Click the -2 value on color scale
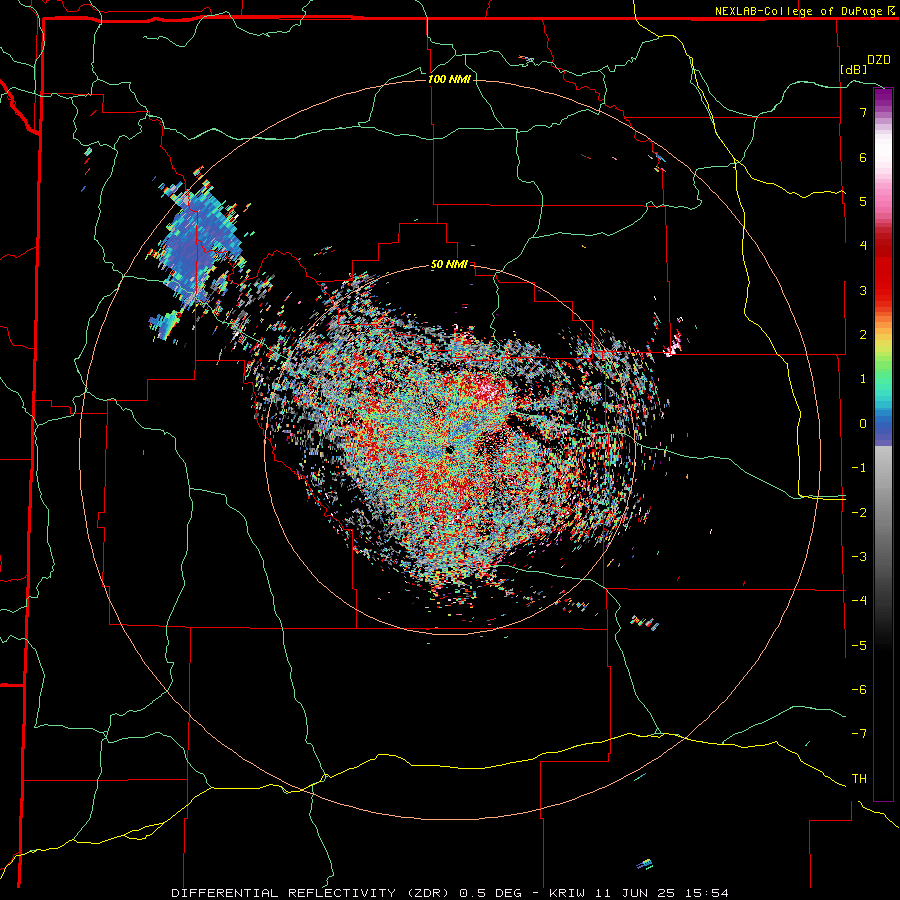The width and height of the screenshot is (900, 900). 859,513
